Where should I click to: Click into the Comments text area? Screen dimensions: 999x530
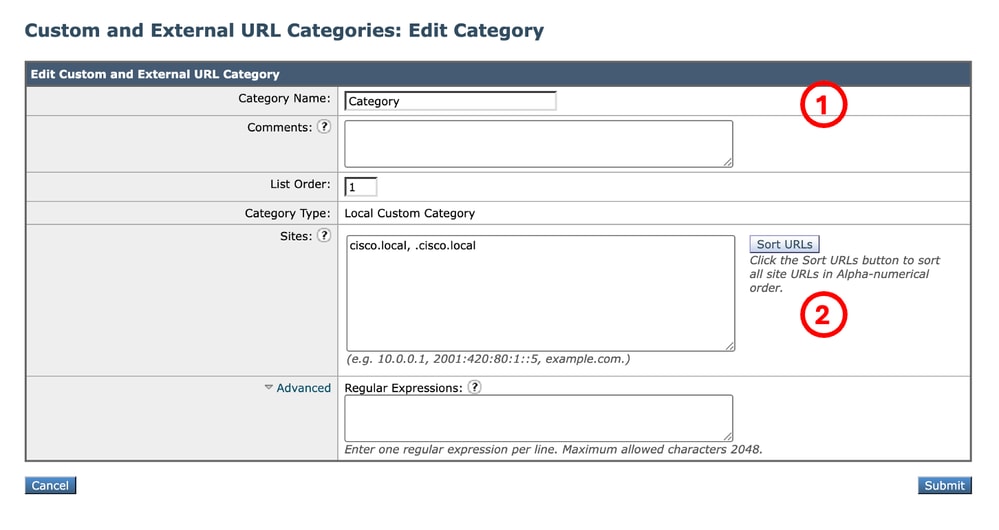[x=538, y=144]
